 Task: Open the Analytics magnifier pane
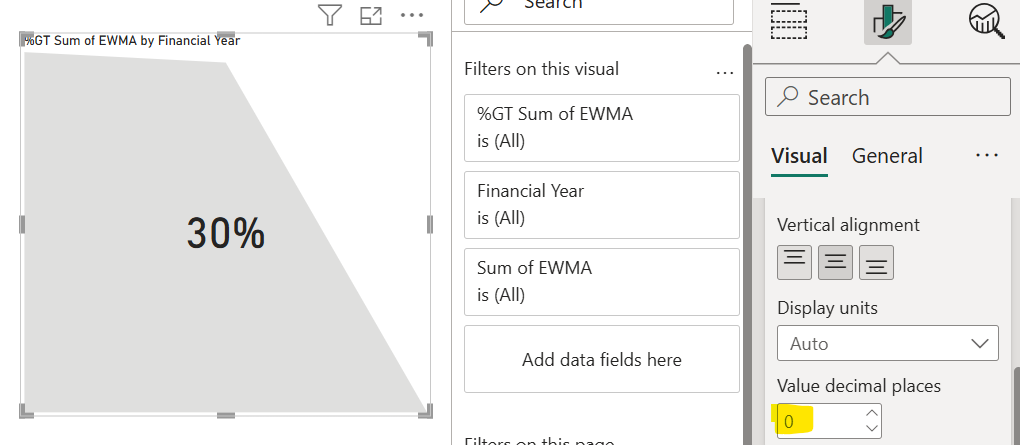coord(987,20)
